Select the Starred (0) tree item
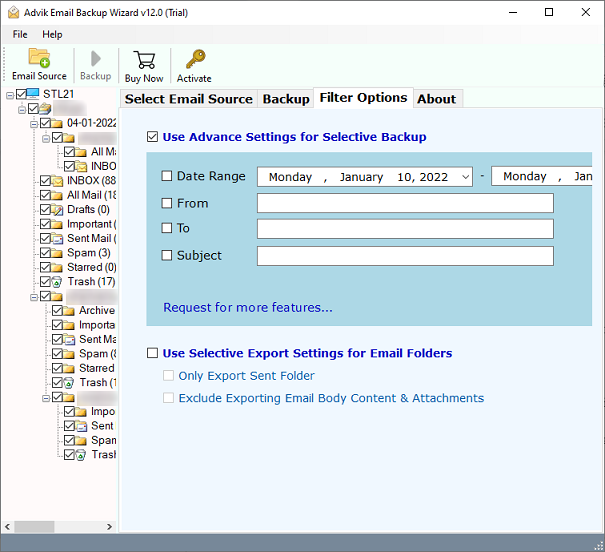 pos(91,267)
